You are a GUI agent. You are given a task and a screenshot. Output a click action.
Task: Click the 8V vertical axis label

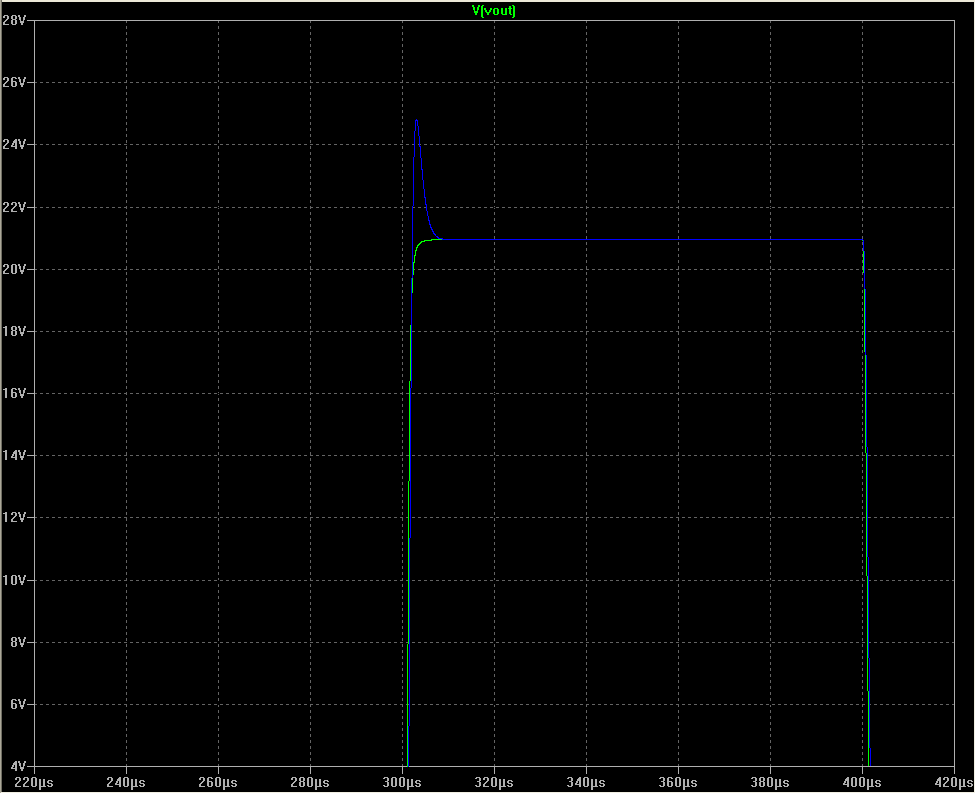(x=17, y=643)
